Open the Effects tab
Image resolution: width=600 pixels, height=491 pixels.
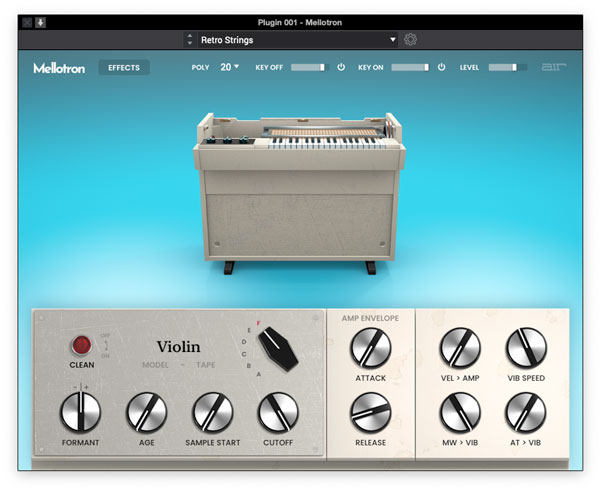pyautogui.click(x=124, y=68)
